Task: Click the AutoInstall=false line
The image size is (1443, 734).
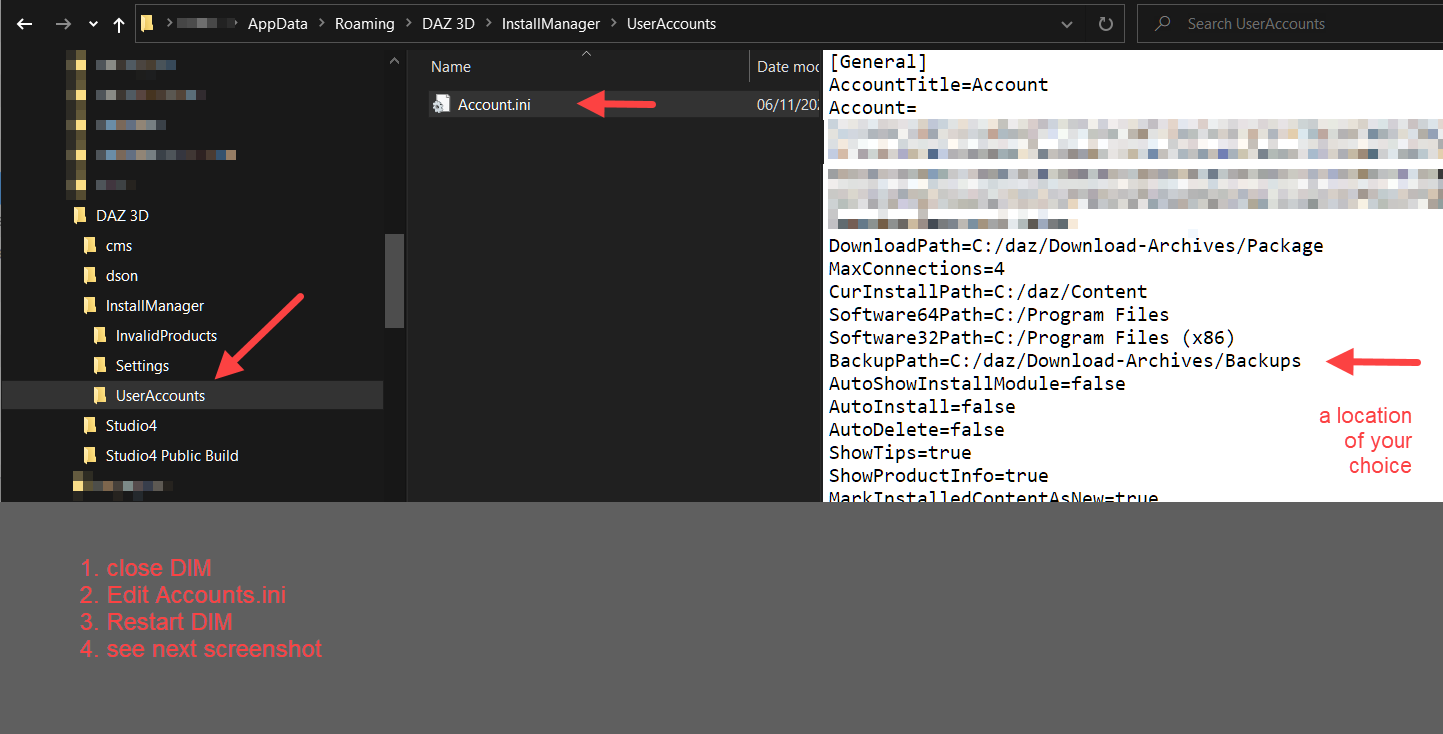Action: point(922,407)
